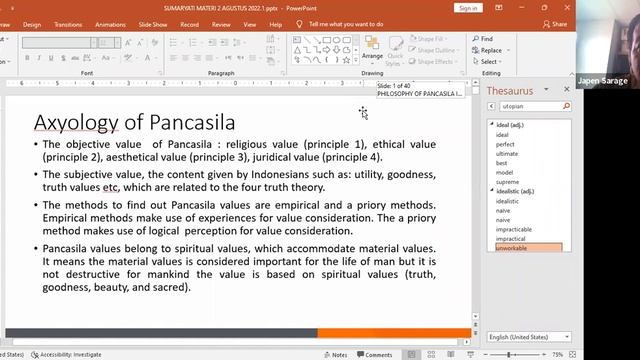Screen dimensions: 640x360
Task: Align text left in the Paragraph group
Action: 173,58
